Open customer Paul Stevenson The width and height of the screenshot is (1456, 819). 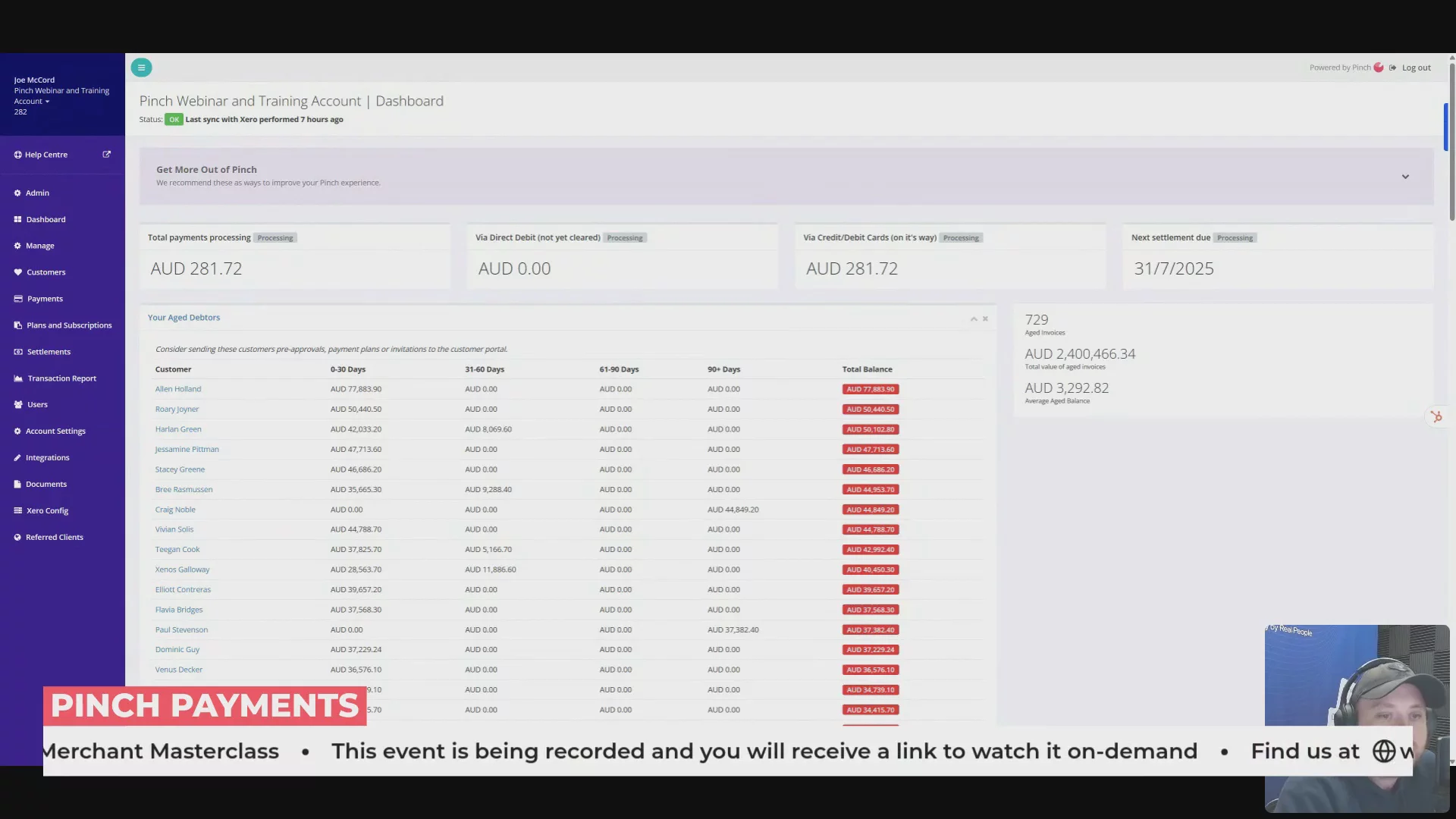click(181, 630)
